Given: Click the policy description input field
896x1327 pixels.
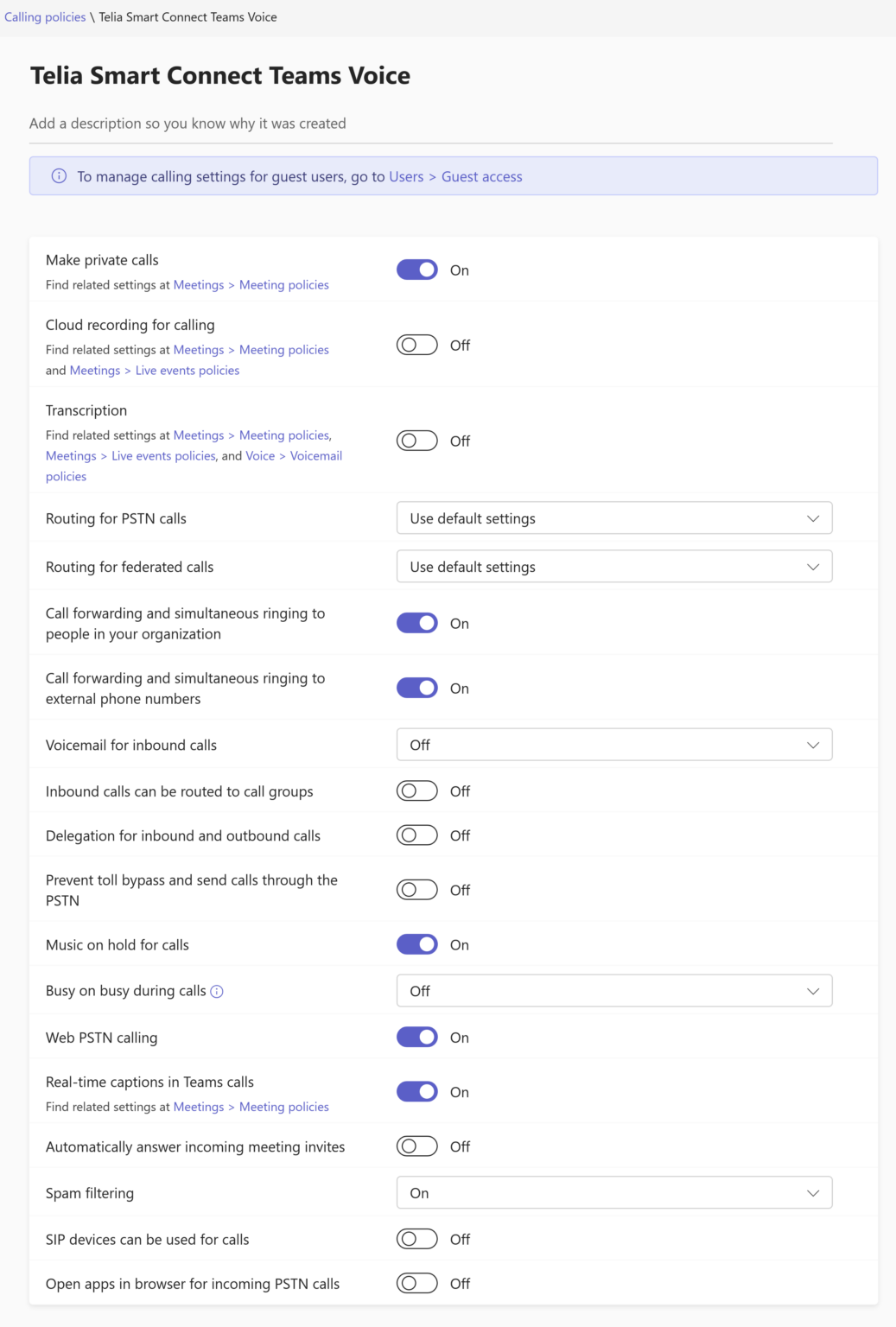Looking at the screenshot, I should coord(431,124).
